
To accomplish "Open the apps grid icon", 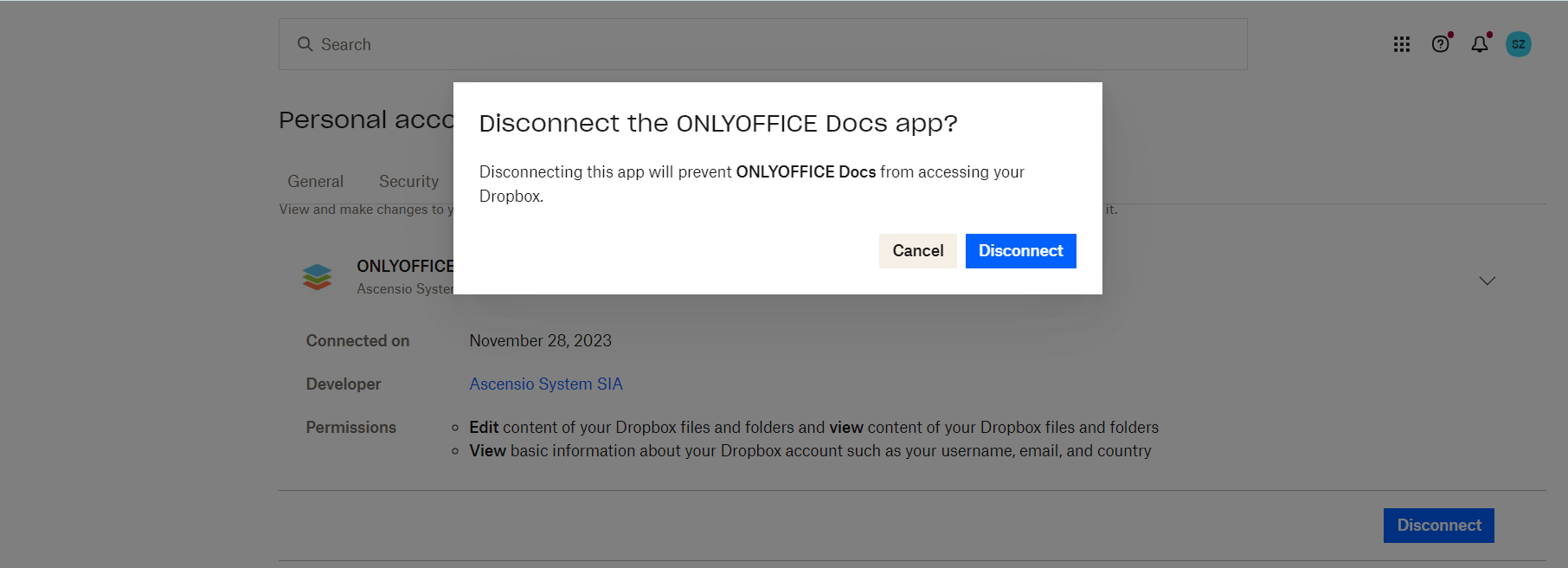I will click(1402, 44).
